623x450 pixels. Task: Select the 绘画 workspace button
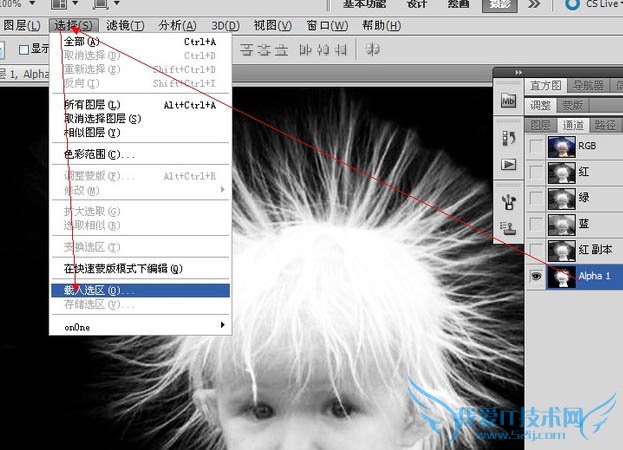[458, 4]
